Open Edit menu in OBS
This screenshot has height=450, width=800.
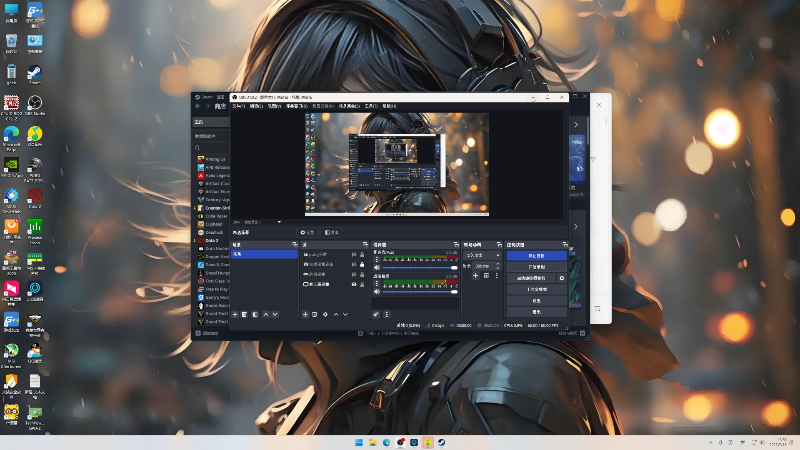(x=256, y=106)
